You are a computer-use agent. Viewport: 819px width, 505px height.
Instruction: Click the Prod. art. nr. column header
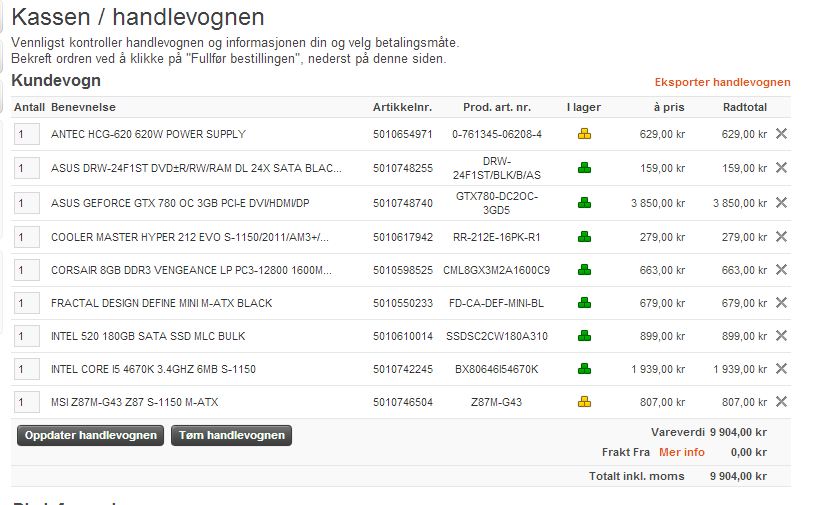click(x=497, y=107)
